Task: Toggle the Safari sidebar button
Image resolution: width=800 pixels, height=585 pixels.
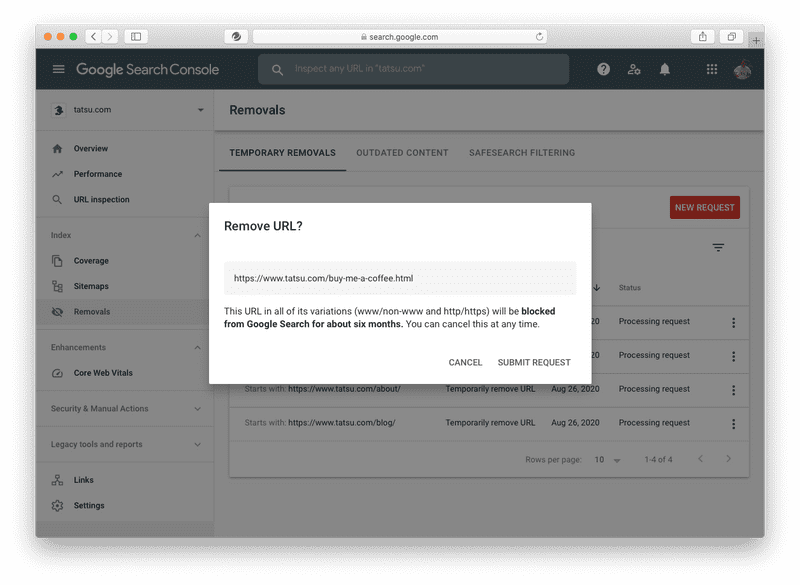Action: 136,37
